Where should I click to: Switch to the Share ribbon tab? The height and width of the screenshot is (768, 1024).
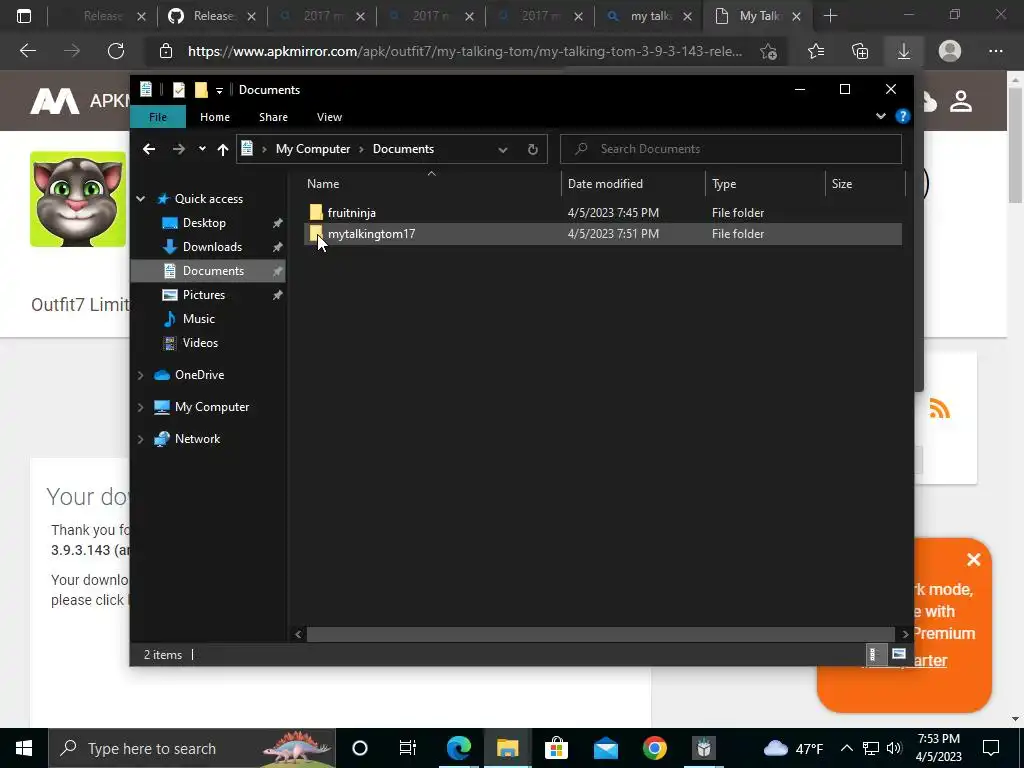coord(273,117)
